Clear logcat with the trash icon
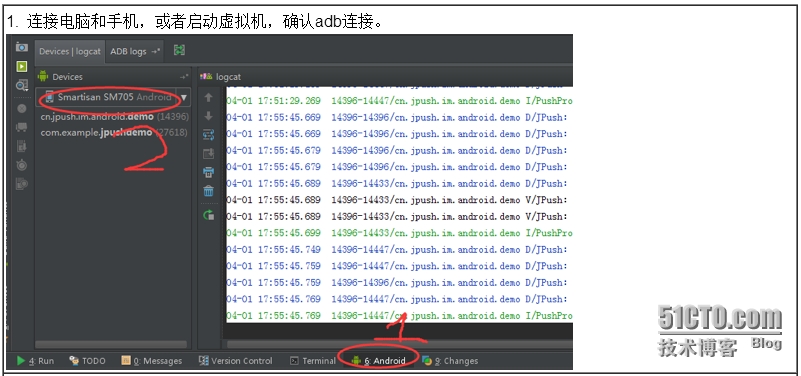 pyautogui.click(x=208, y=191)
